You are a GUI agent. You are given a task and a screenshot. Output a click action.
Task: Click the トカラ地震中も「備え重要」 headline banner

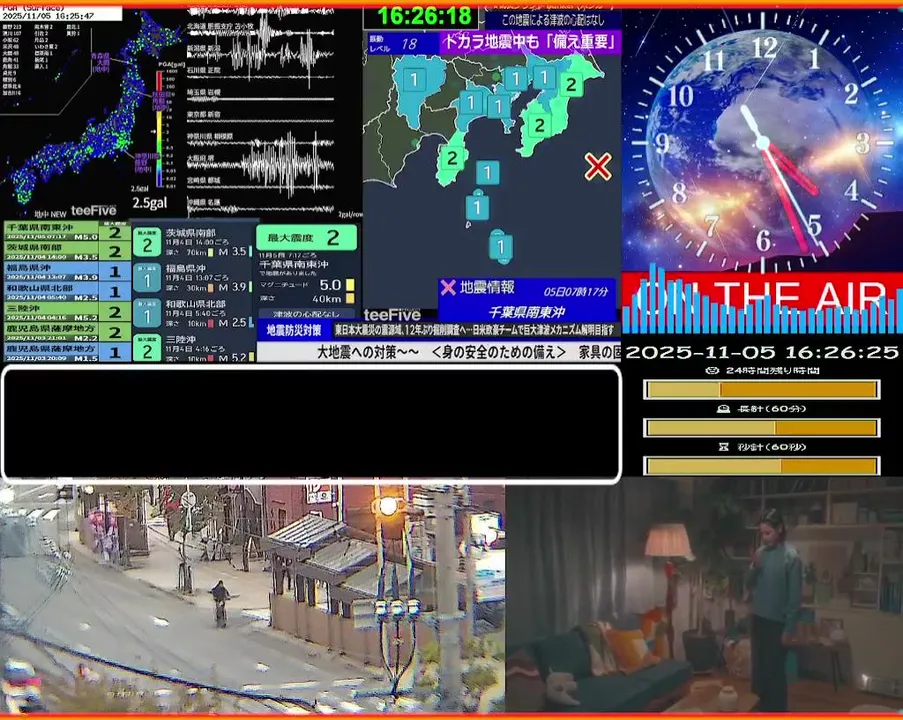click(x=530, y=43)
